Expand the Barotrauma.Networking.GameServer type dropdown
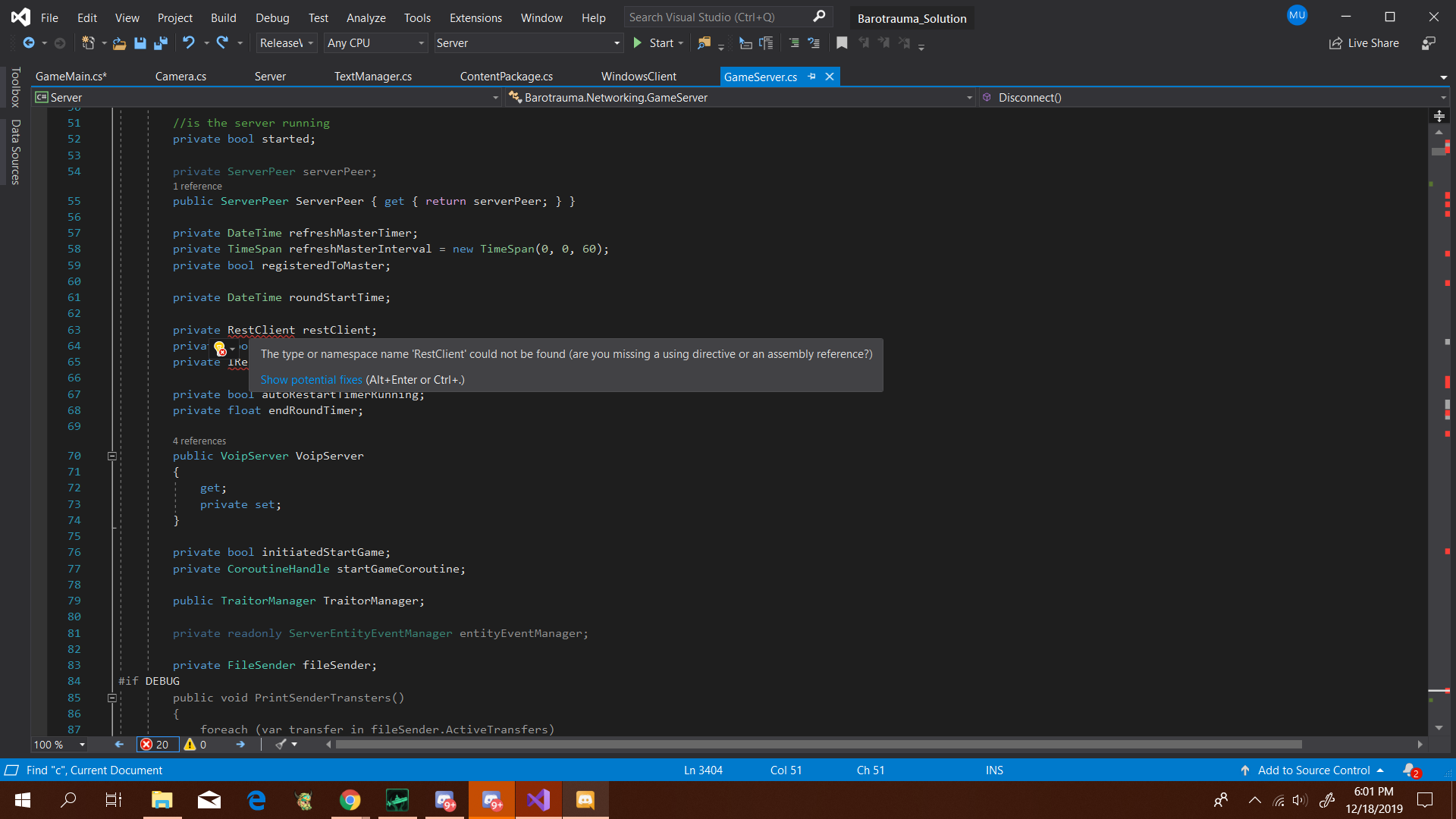Viewport: 1456px width, 819px height. pos(970,97)
